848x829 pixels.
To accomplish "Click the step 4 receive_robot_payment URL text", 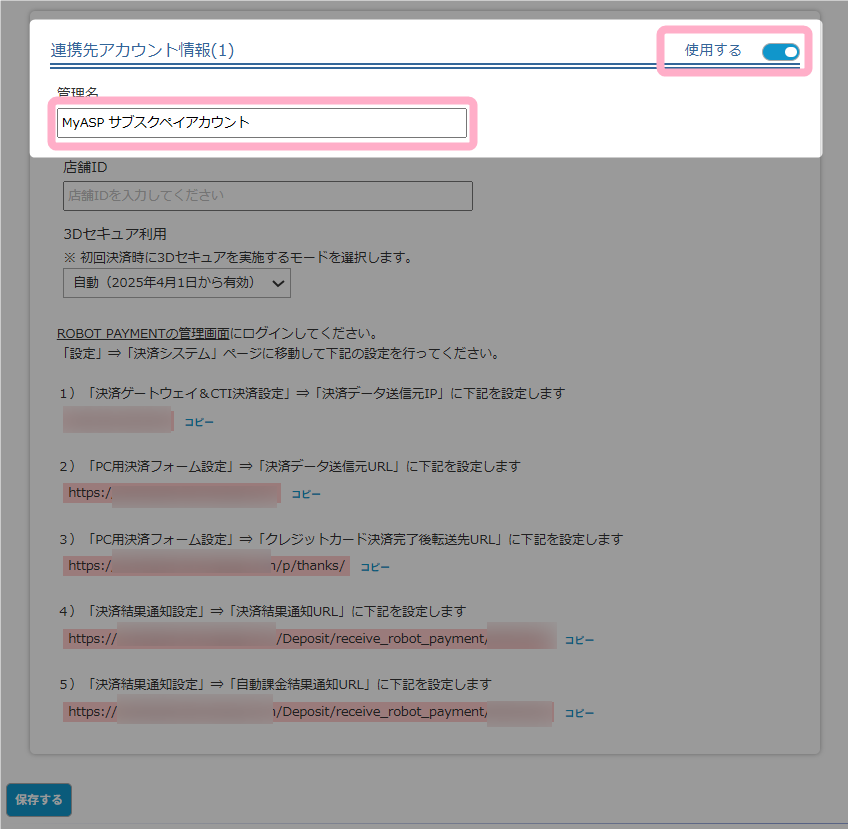I will [x=310, y=639].
